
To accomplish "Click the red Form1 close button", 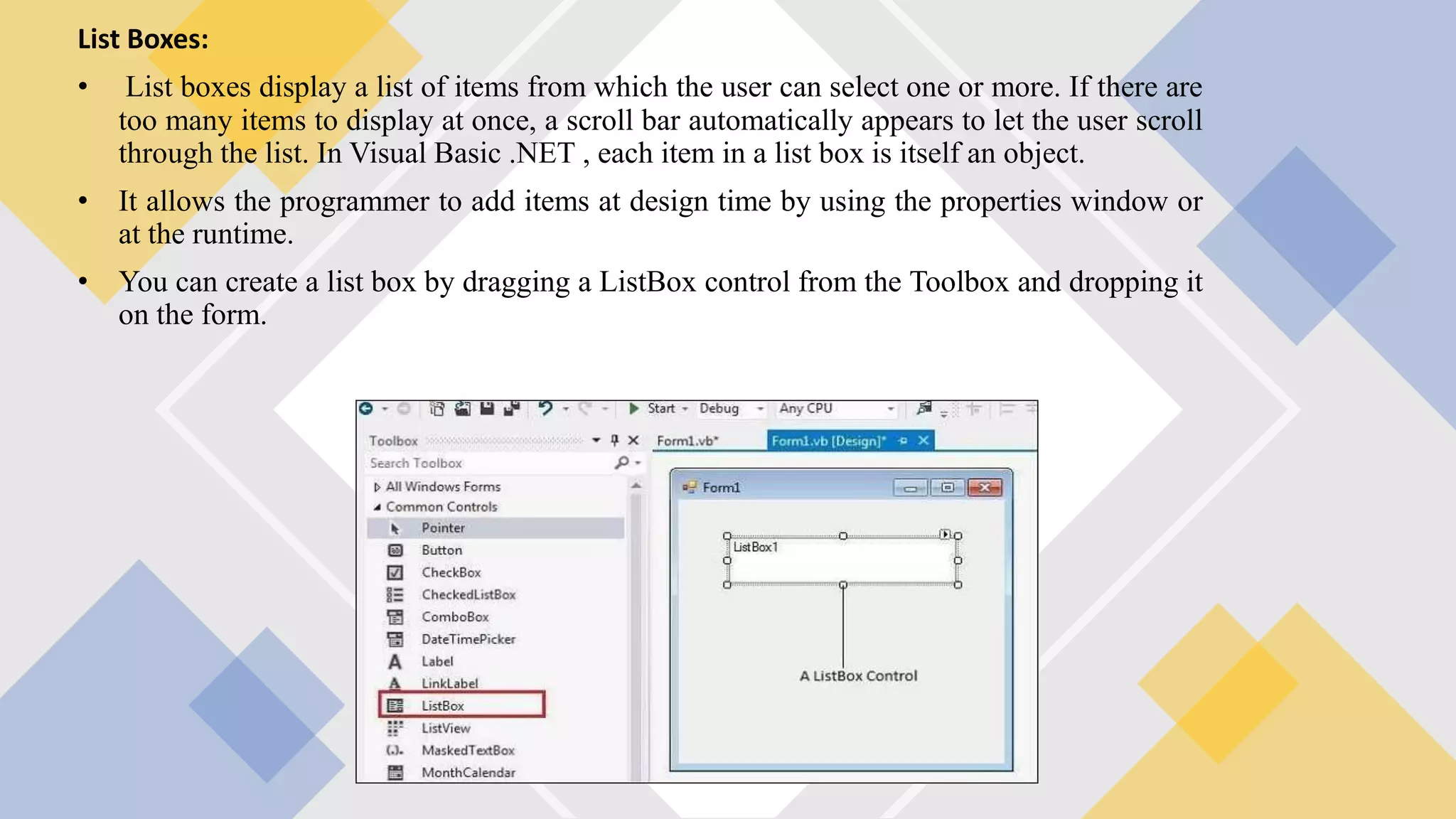I will click(985, 488).
